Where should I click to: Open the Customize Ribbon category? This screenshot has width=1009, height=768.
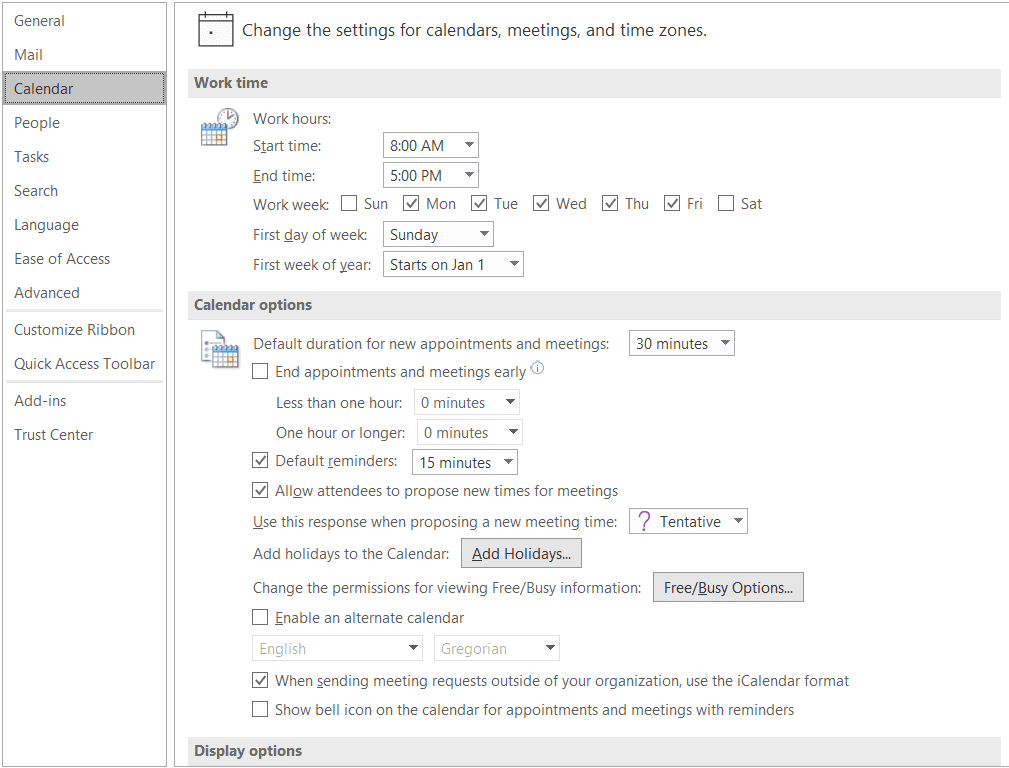pos(84,330)
